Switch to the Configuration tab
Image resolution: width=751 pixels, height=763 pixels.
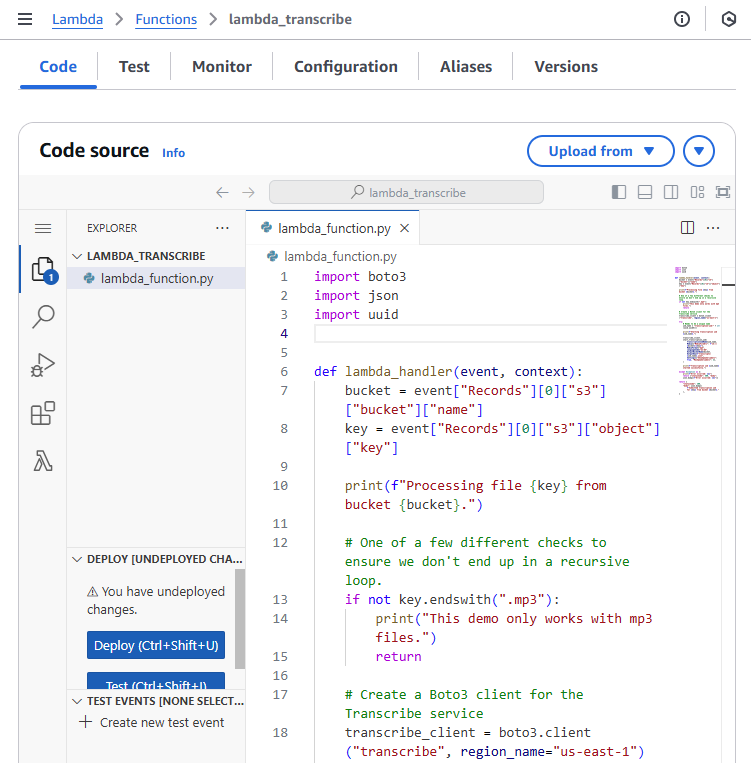(x=345, y=67)
